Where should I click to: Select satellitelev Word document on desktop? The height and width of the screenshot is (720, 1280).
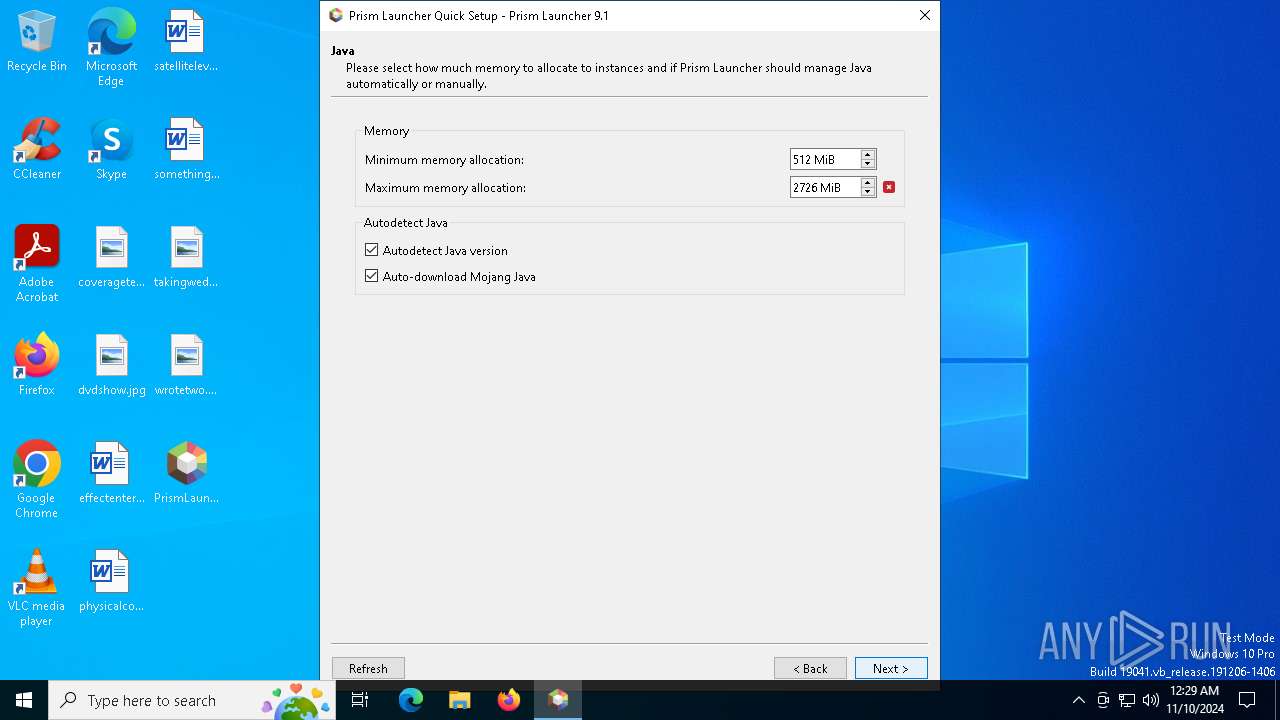coord(186,42)
